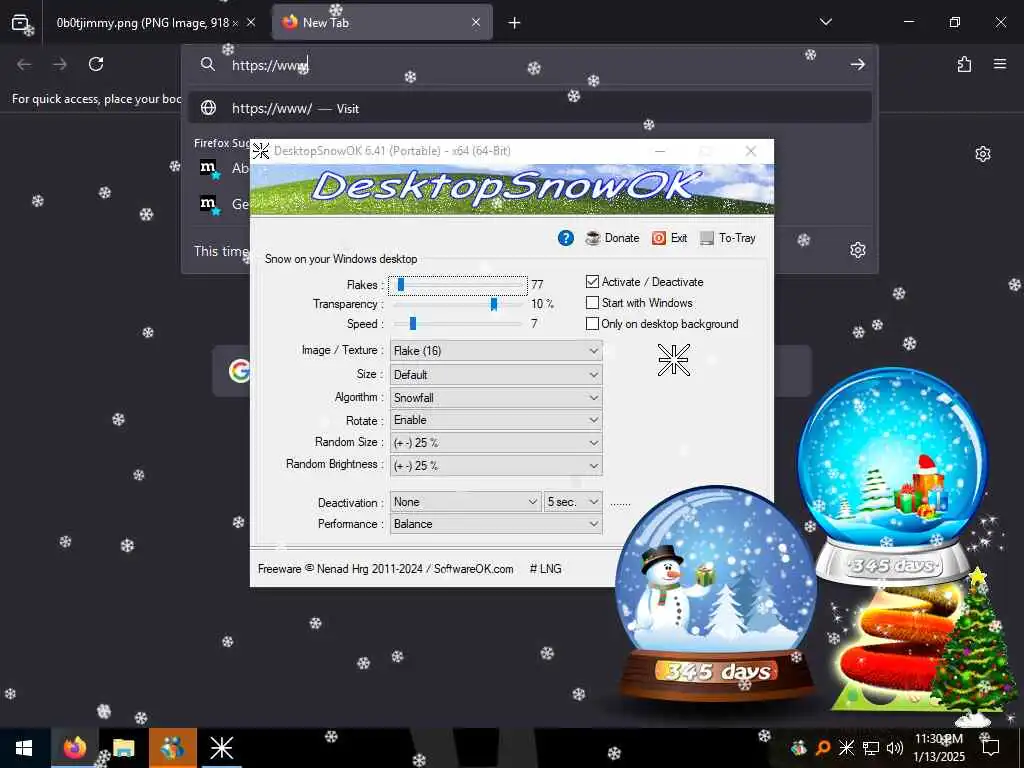Screen dimensions: 1024x768
Task: Click the snow globe app taskbar icon
Action: click(172, 748)
